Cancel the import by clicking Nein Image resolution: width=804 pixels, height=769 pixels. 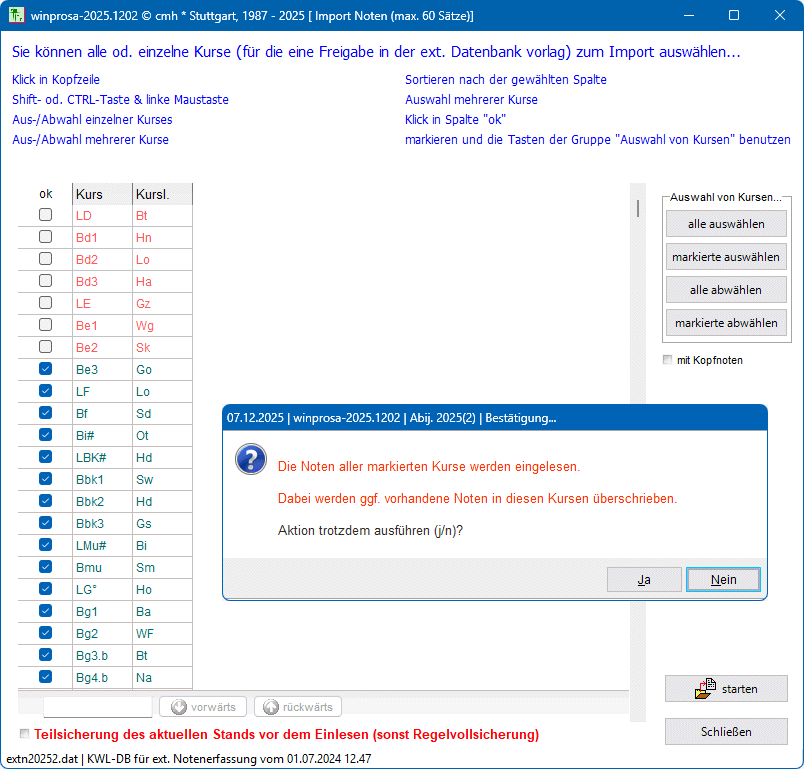click(723, 580)
